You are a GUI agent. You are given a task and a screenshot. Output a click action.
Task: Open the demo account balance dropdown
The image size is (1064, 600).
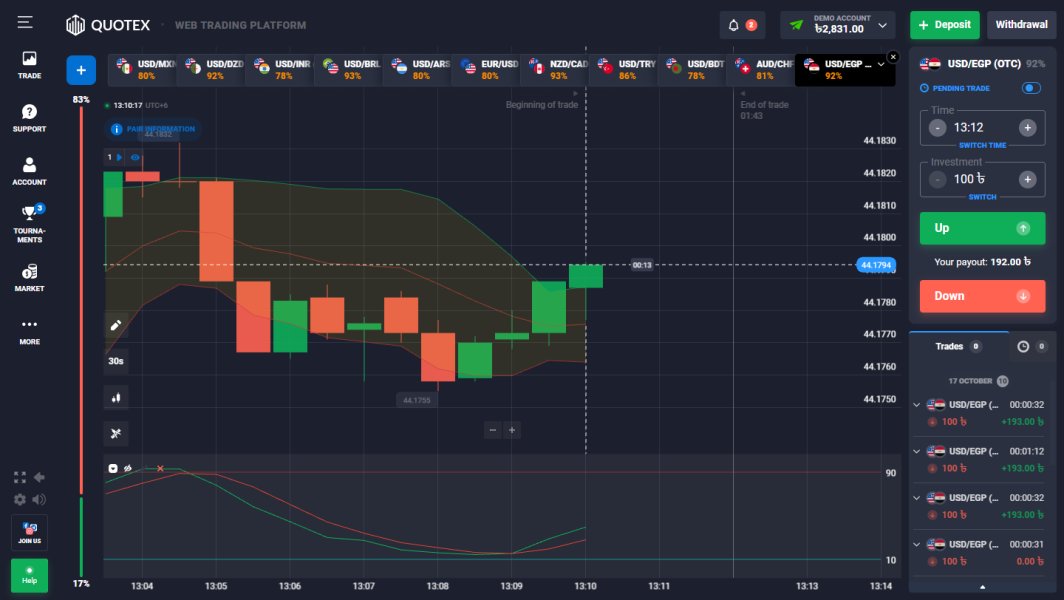pyautogui.click(x=838, y=25)
